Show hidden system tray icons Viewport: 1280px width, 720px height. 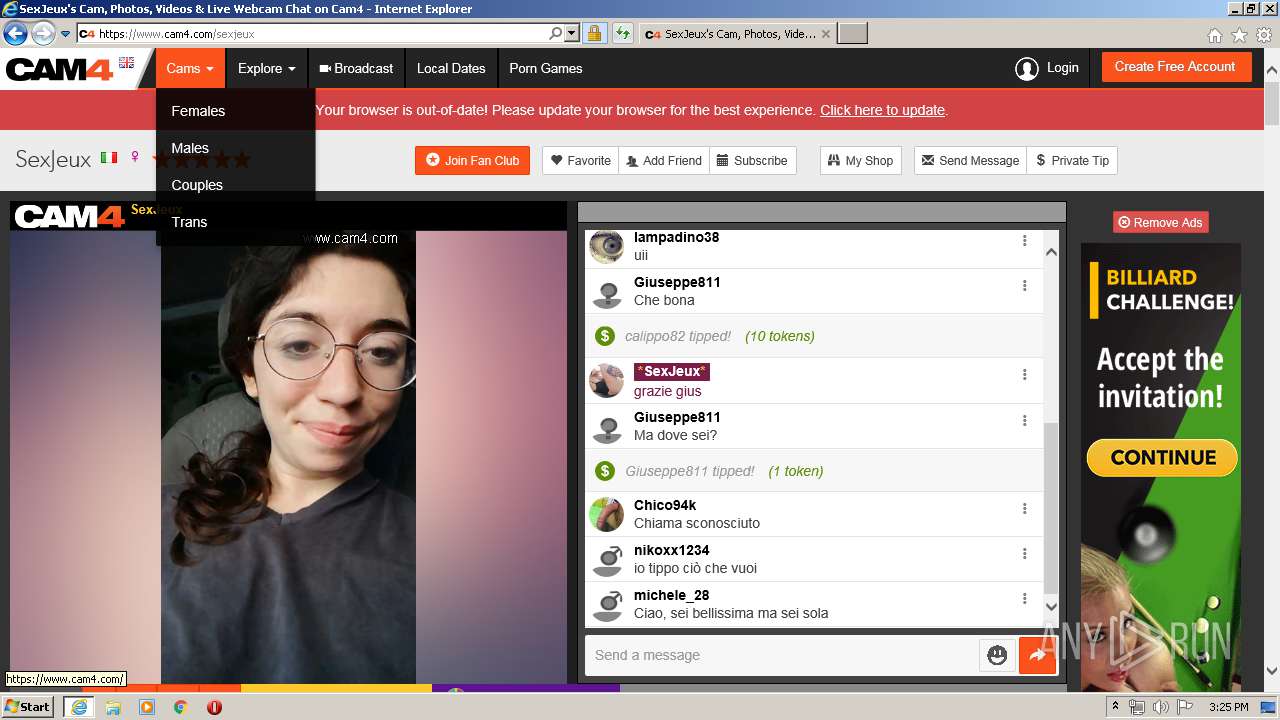click(x=1115, y=707)
